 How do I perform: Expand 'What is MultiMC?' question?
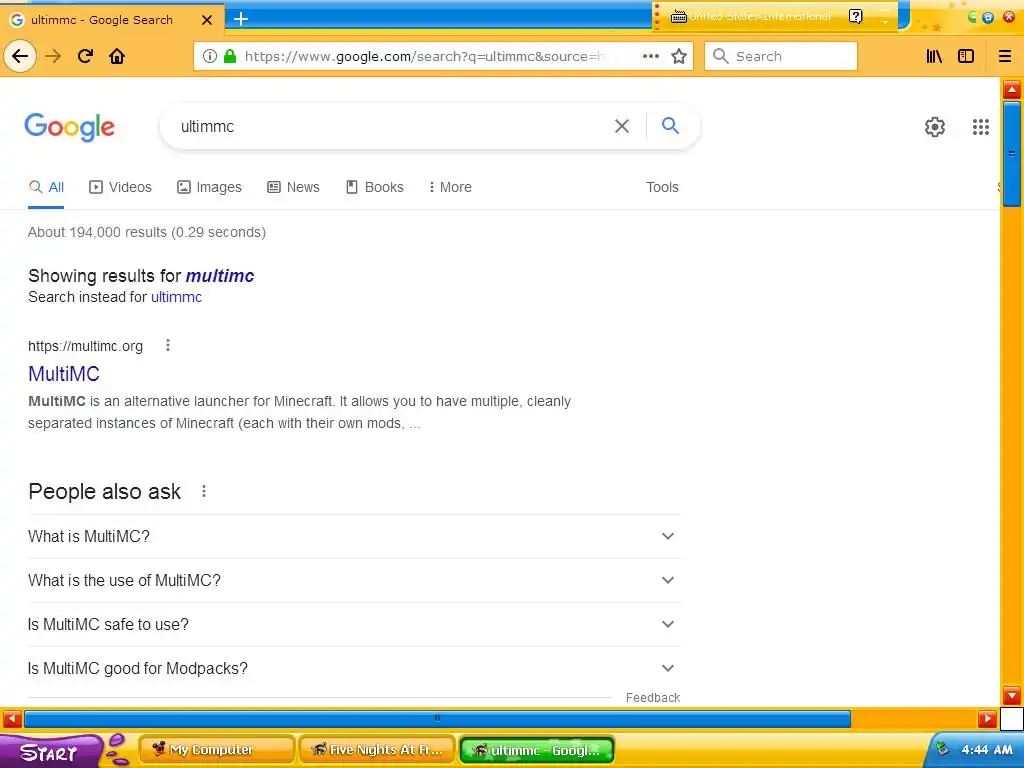(354, 536)
